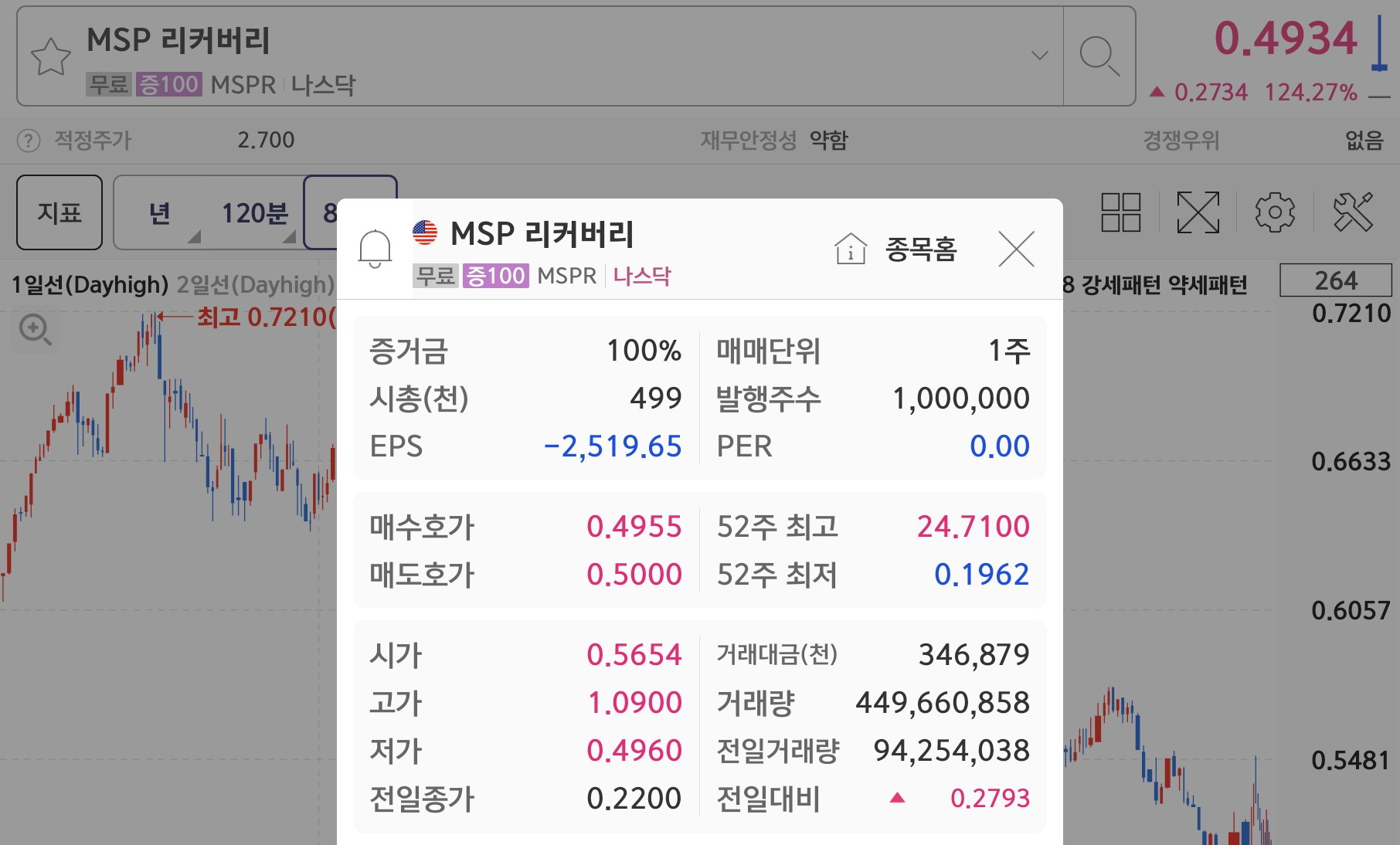
Task: Click the 저가 value 0.4960
Action: [x=634, y=751]
